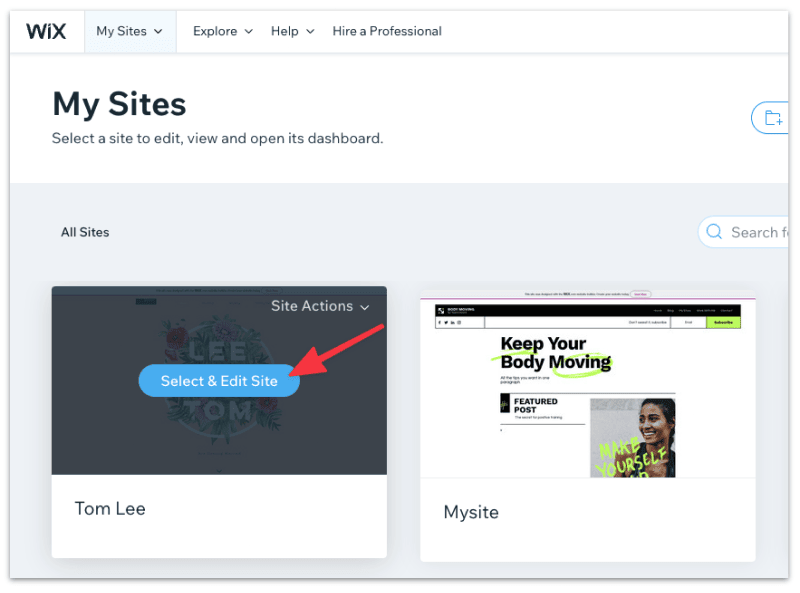
Task: Expand the Explore menu
Action: pos(221,30)
